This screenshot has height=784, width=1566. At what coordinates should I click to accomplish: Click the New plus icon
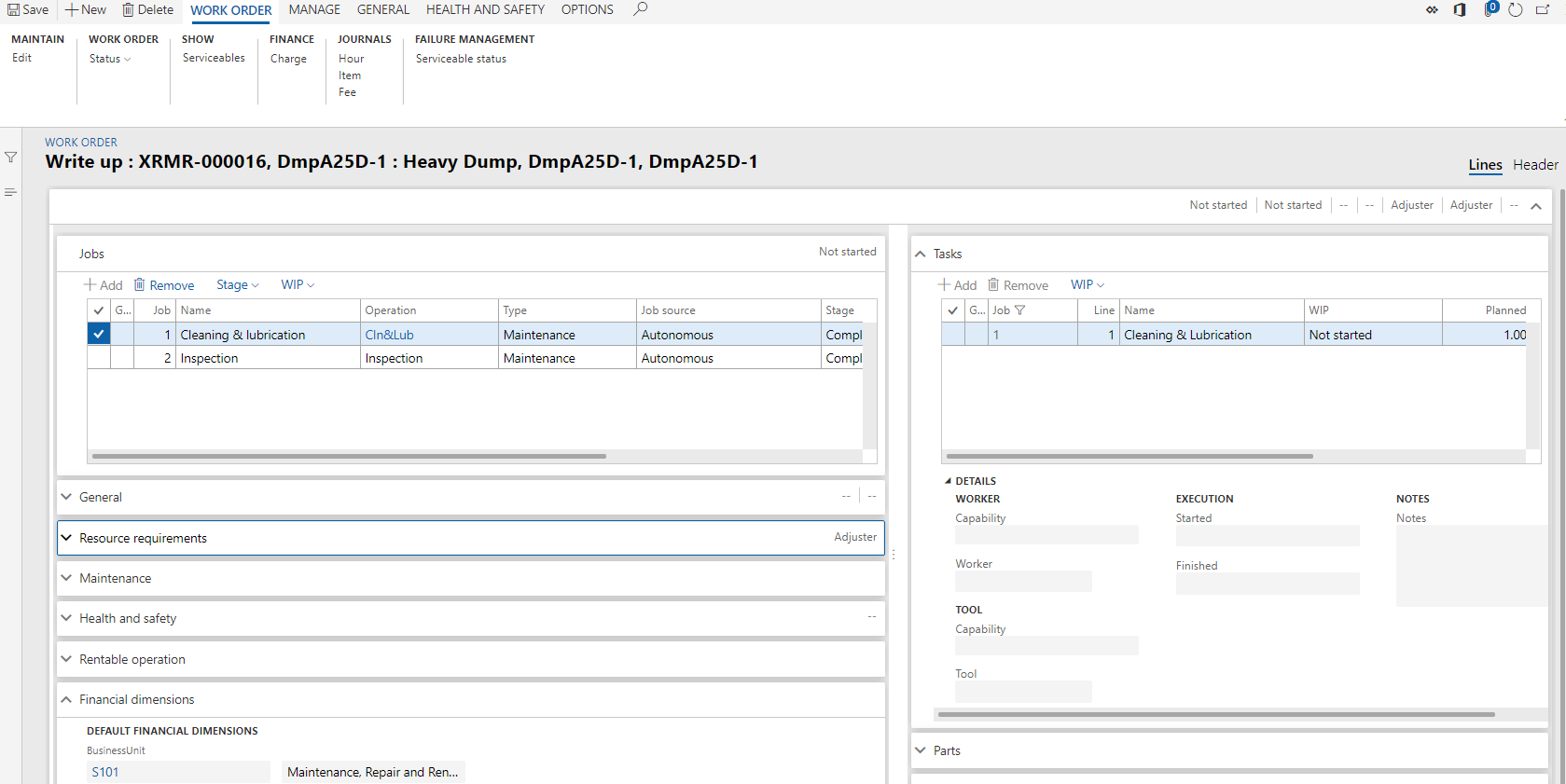pyautogui.click(x=71, y=9)
